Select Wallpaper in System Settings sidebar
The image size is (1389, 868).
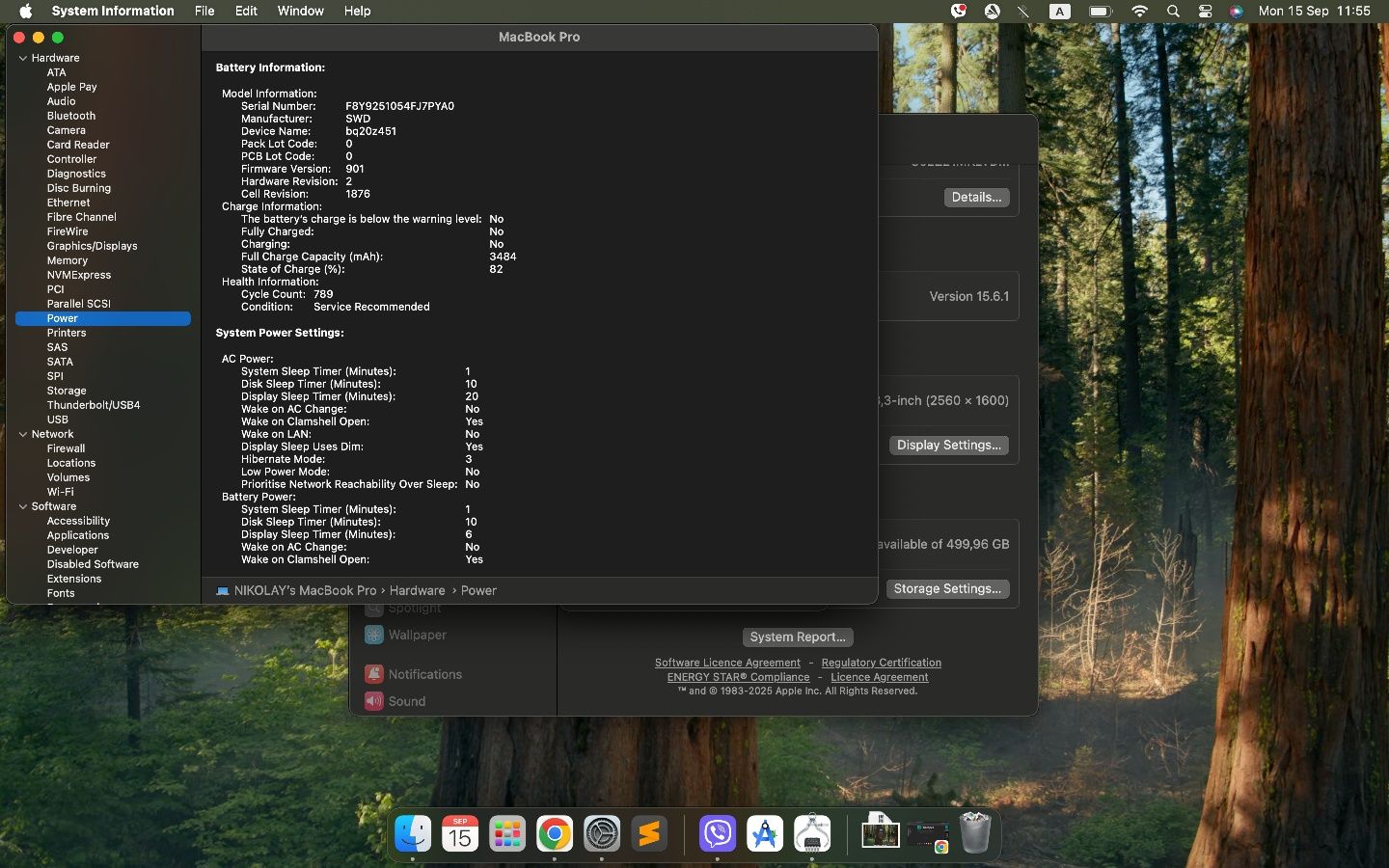[417, 635]
